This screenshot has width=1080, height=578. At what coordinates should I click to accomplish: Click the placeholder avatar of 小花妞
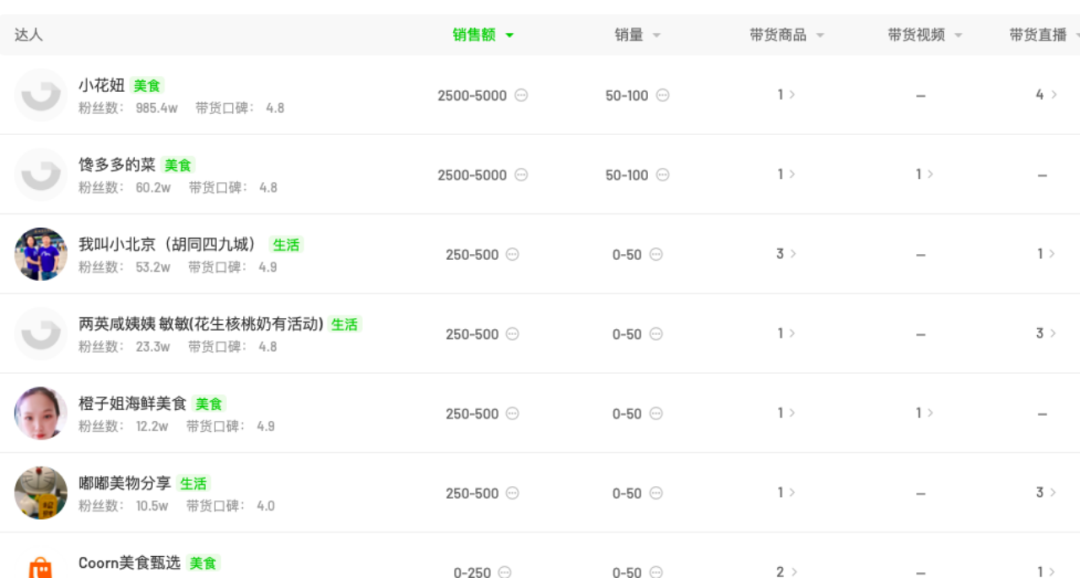40,96
